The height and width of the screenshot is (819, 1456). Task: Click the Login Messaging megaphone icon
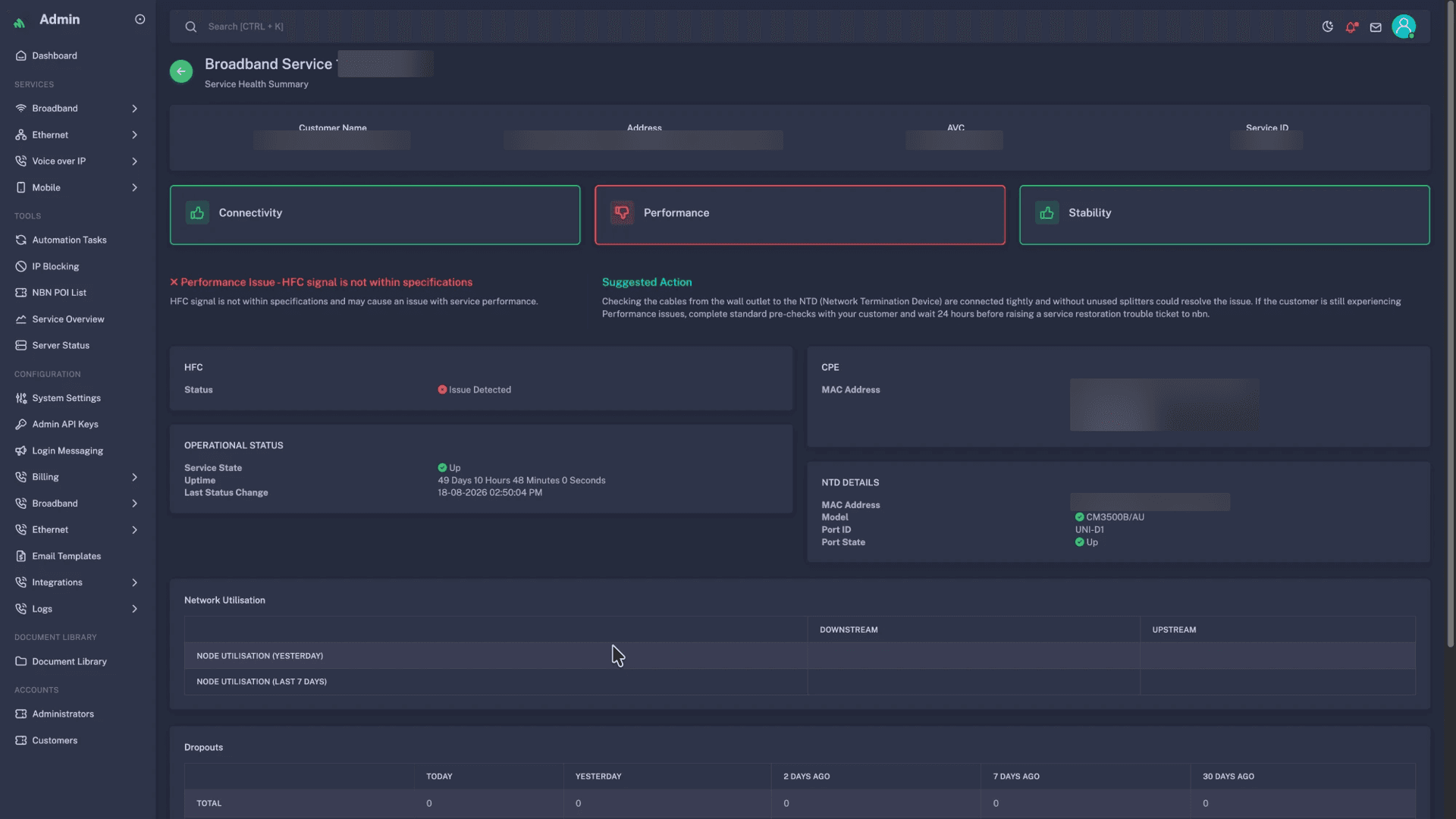(x=21, y=451)
